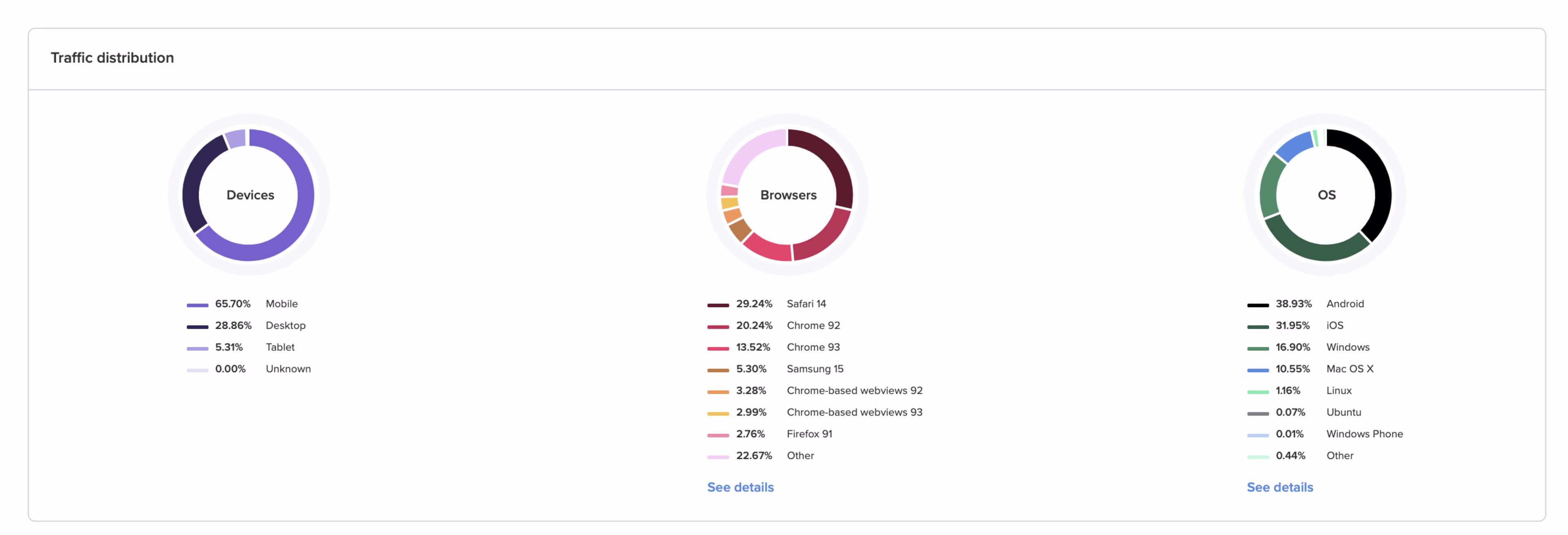Click the Tablet legend label
1568x535 pixels.
click(x=280, y=347)
